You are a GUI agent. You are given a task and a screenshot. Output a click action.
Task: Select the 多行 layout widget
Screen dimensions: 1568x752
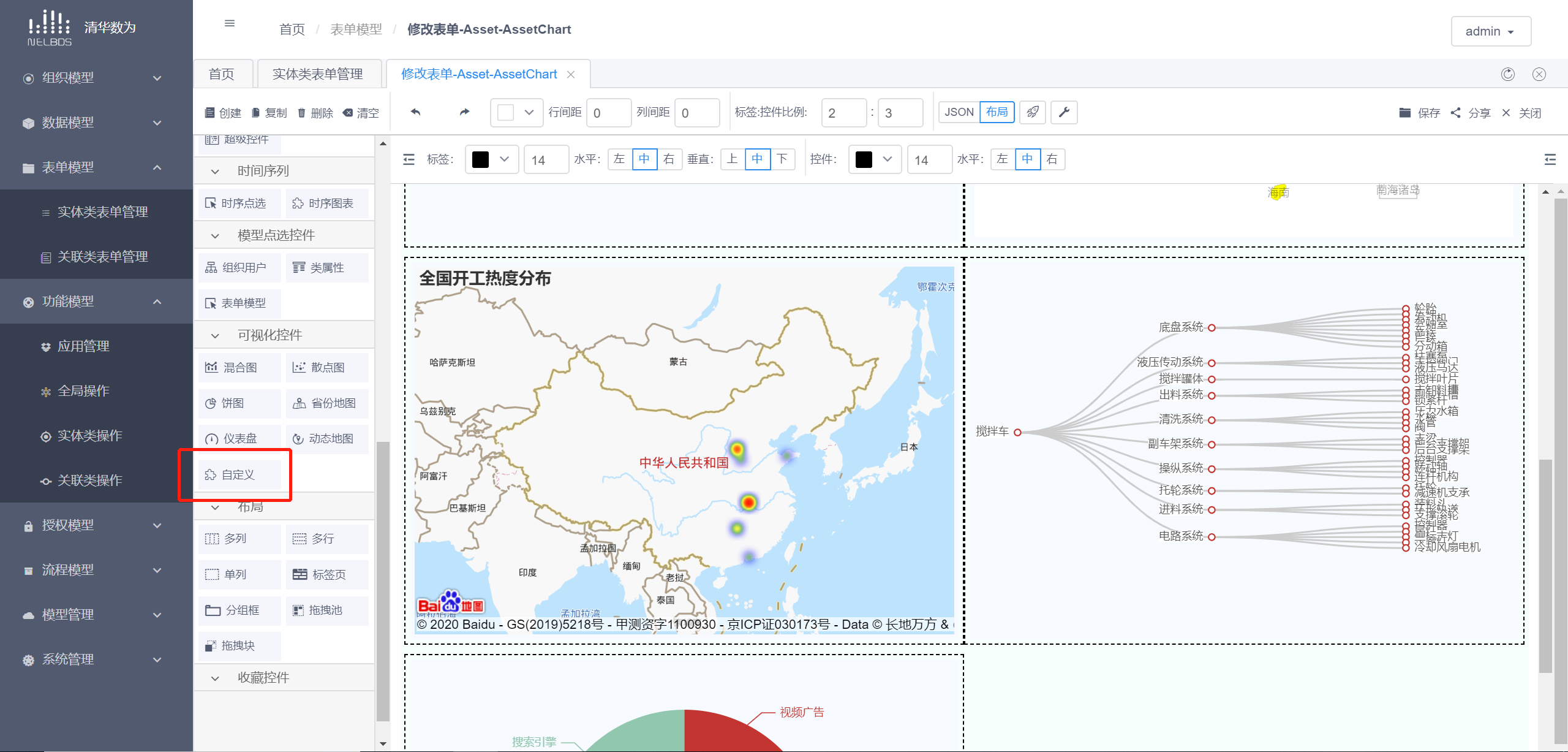(x=327, y=538)
